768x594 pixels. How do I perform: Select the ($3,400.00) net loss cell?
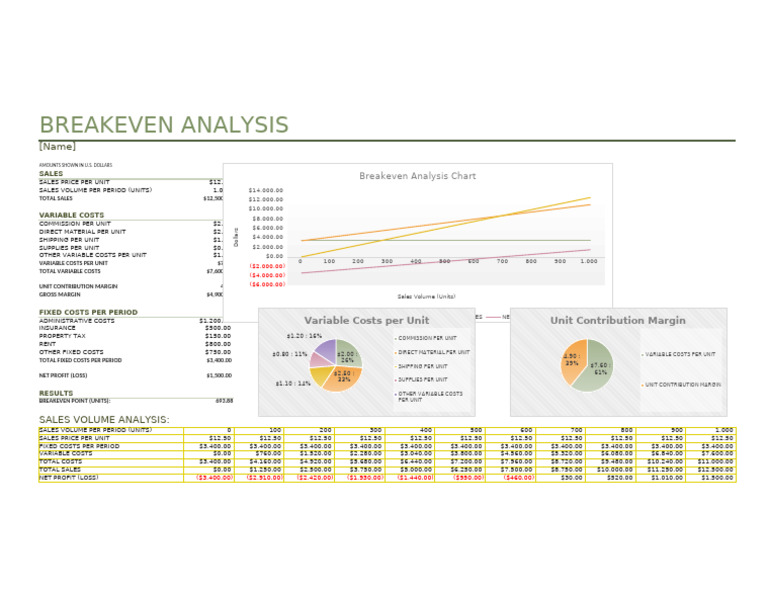click(209, 477)
